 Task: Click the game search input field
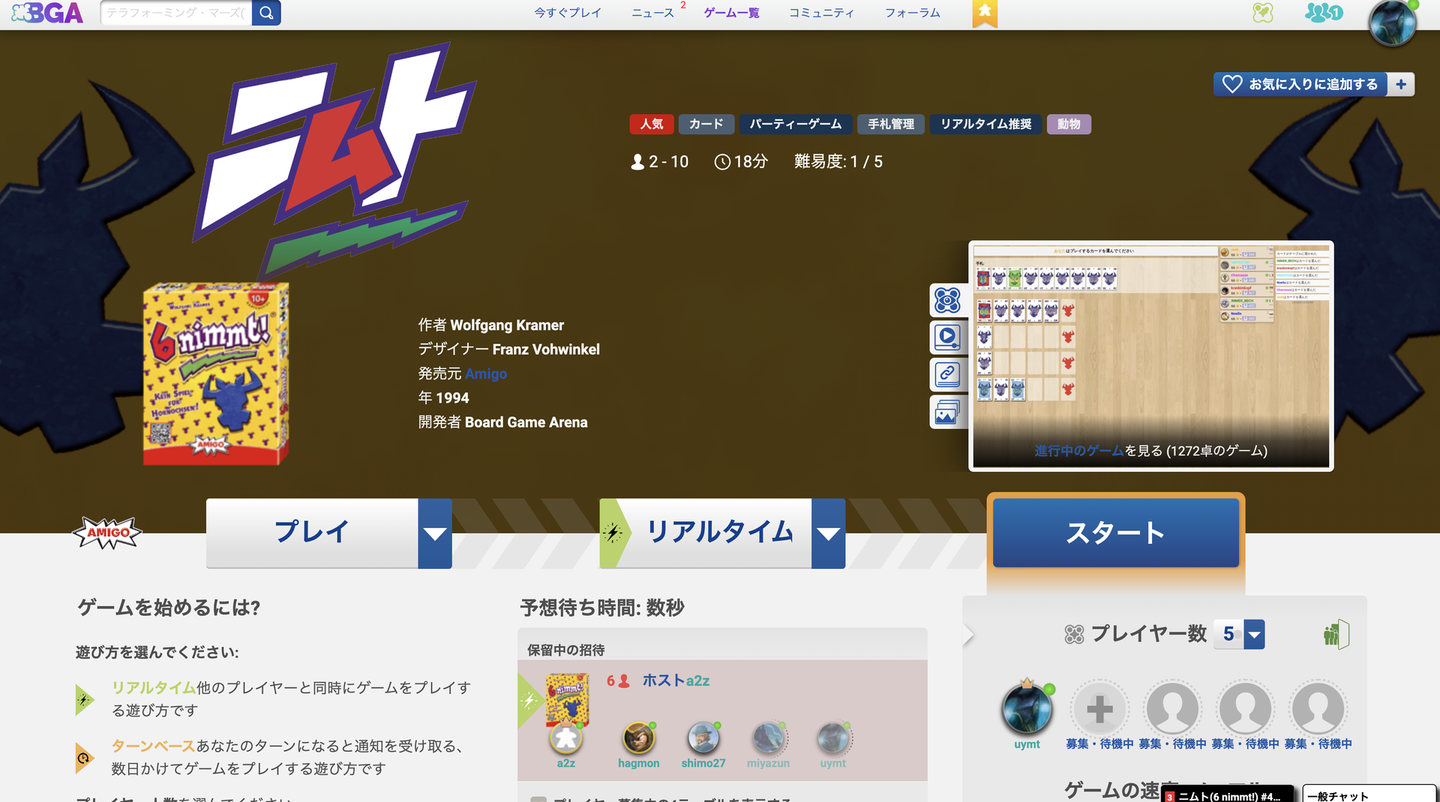click(x=176, y=13)
